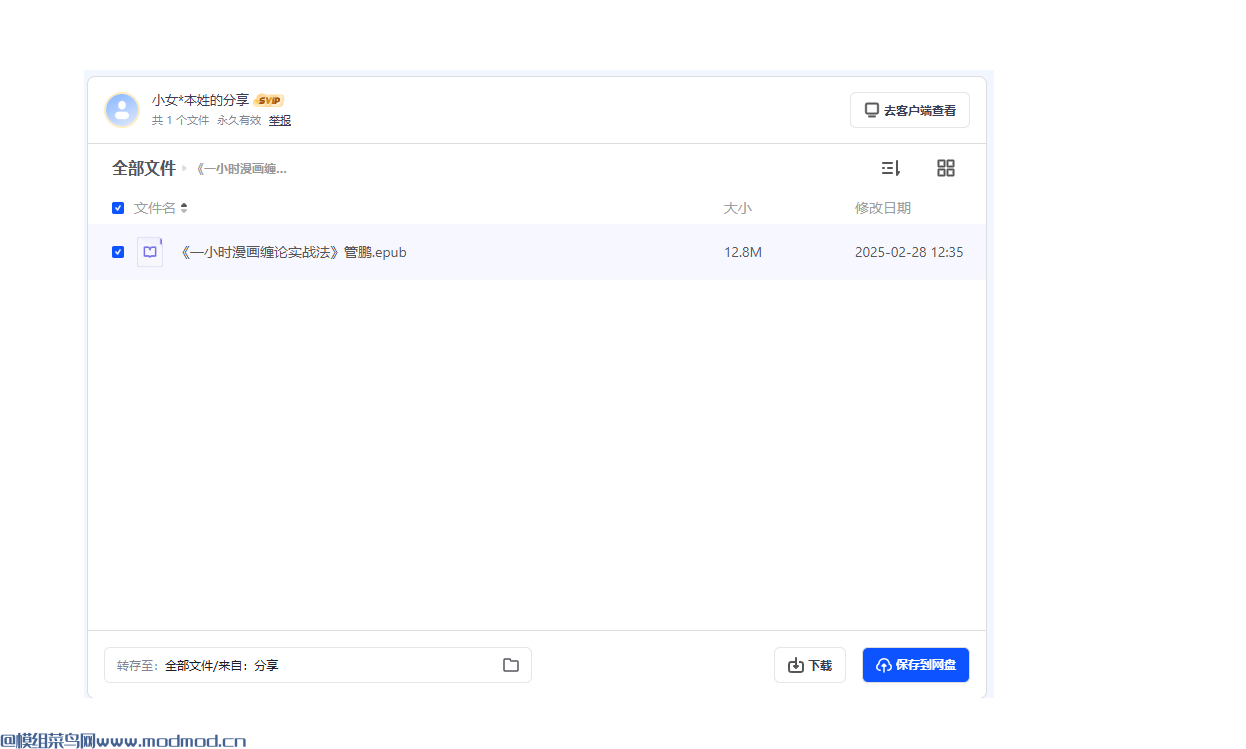Click the 《一小时漫画缠... breadcrumb item
Image resolution: width=1246 pixels, height=749 pixels.
(241, 169)
